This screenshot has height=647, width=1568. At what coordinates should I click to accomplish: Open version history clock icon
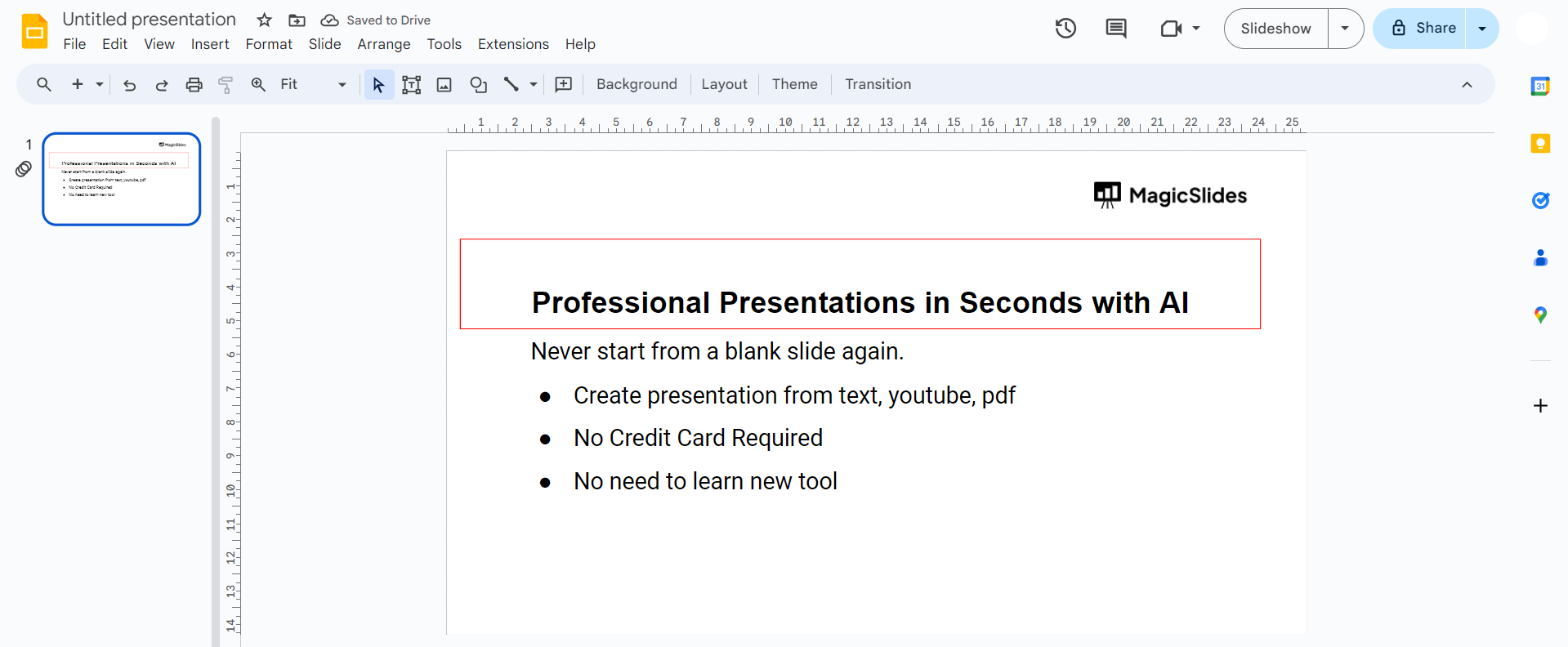pyautogui.click(x=1065, y=29)
